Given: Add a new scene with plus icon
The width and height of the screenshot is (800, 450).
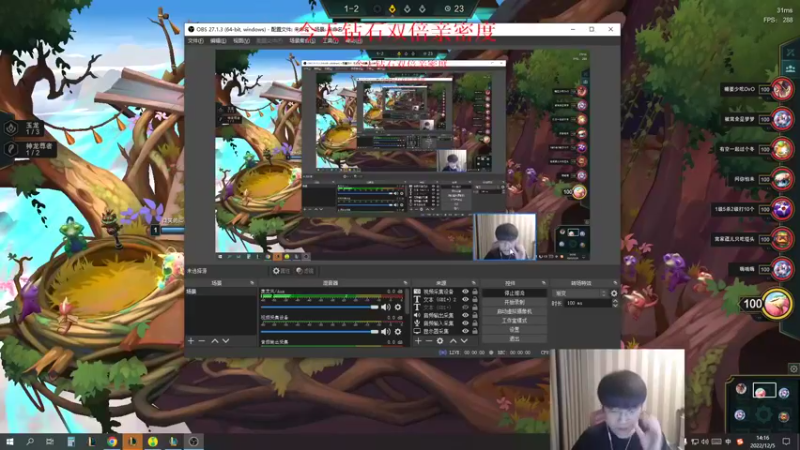Looking at the screenshot, I should 191,341.
